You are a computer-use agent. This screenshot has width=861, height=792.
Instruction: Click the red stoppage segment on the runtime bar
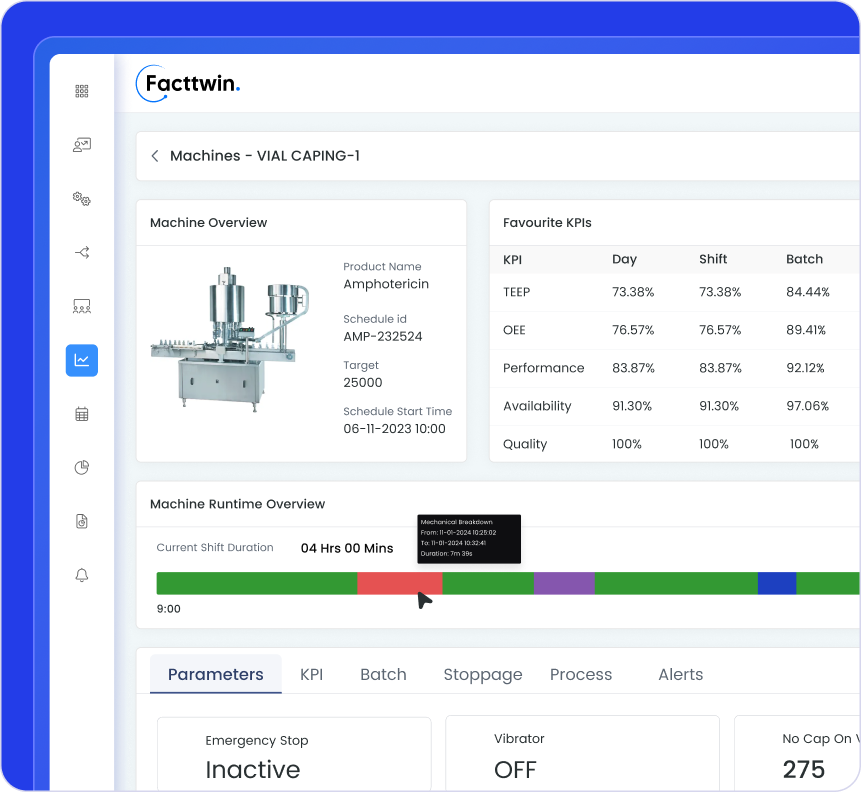point(400,583)
